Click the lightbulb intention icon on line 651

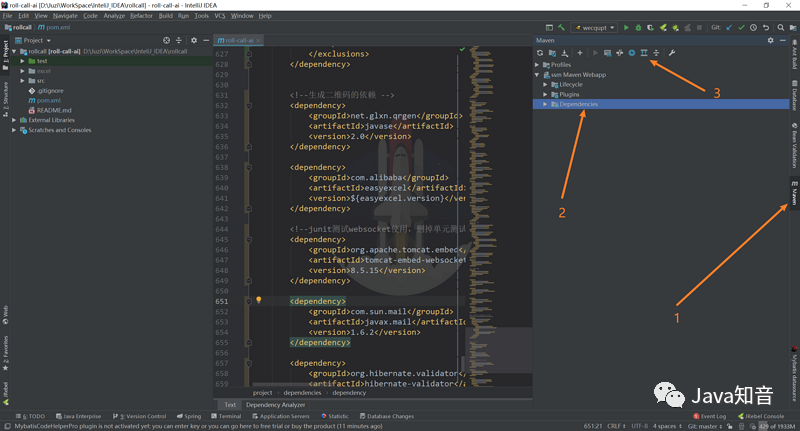click(x=259, y=300)
